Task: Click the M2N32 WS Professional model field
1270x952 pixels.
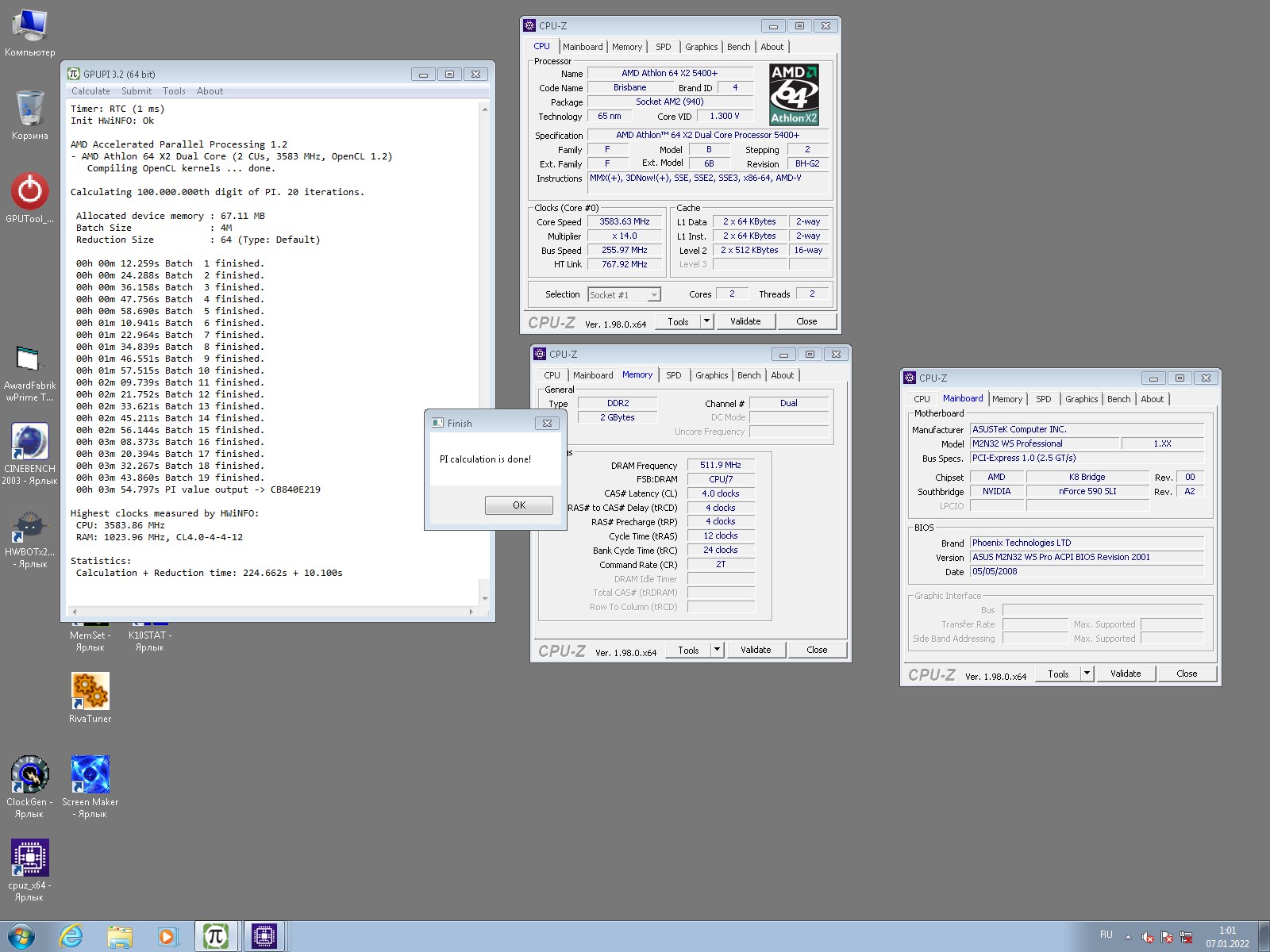Action: [x=1045, y=443]
